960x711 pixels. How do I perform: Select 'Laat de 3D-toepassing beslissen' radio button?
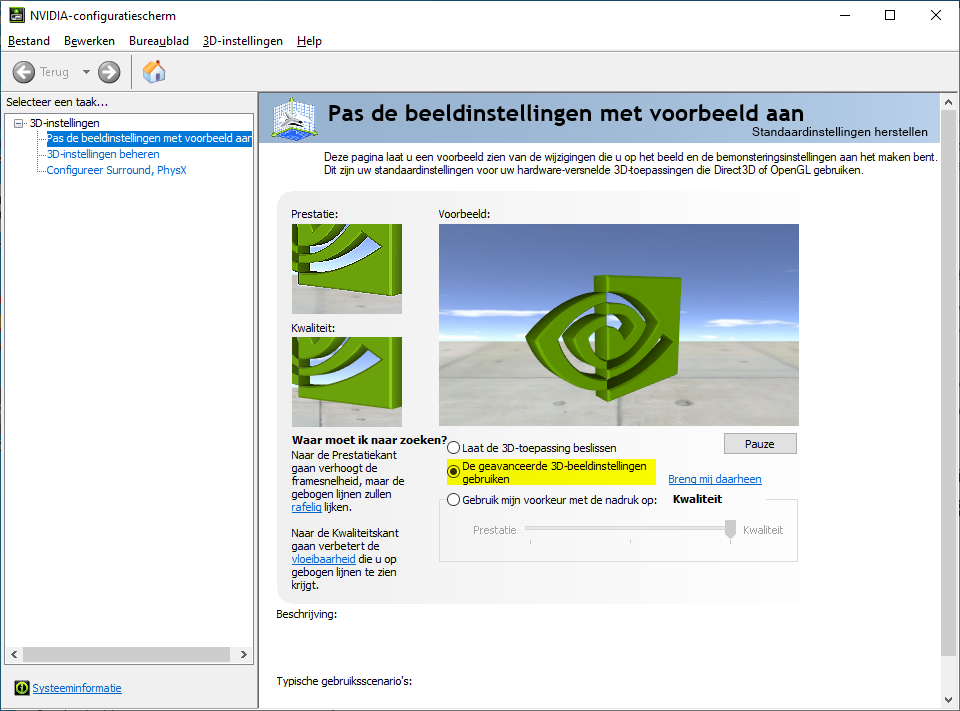pos(453,448)
